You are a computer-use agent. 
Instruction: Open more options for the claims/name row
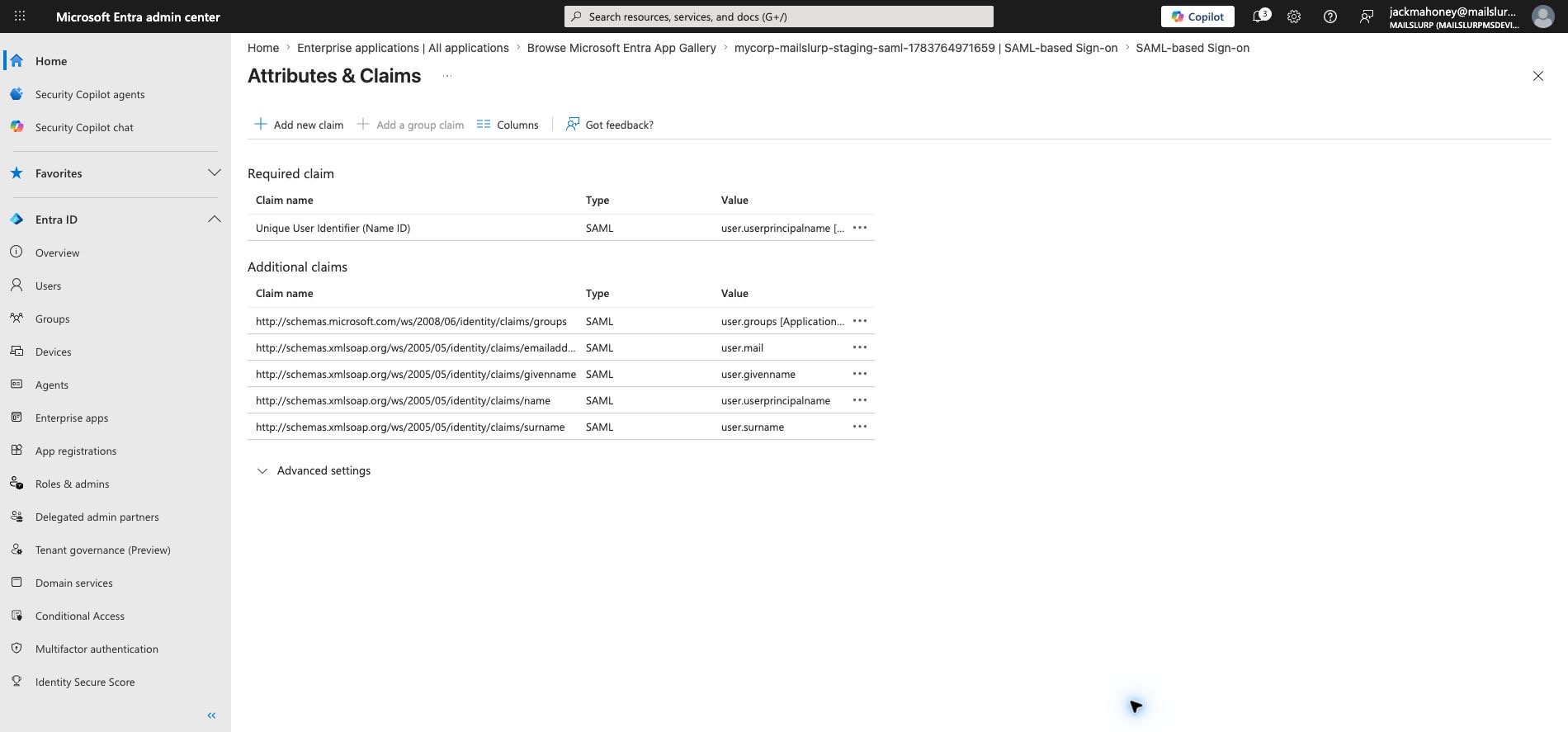tap(860, 400)
